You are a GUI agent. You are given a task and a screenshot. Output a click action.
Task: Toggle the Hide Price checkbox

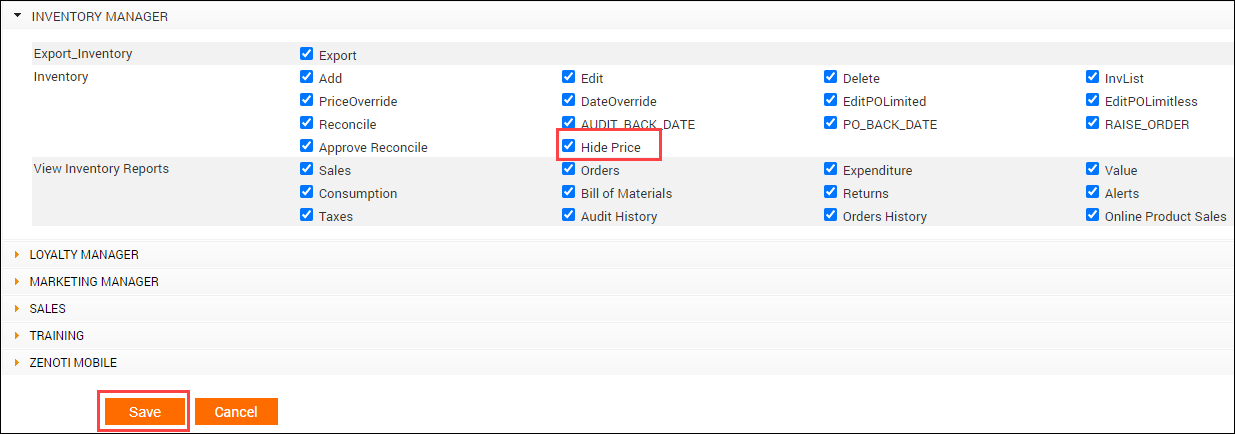tap(569, 146)
